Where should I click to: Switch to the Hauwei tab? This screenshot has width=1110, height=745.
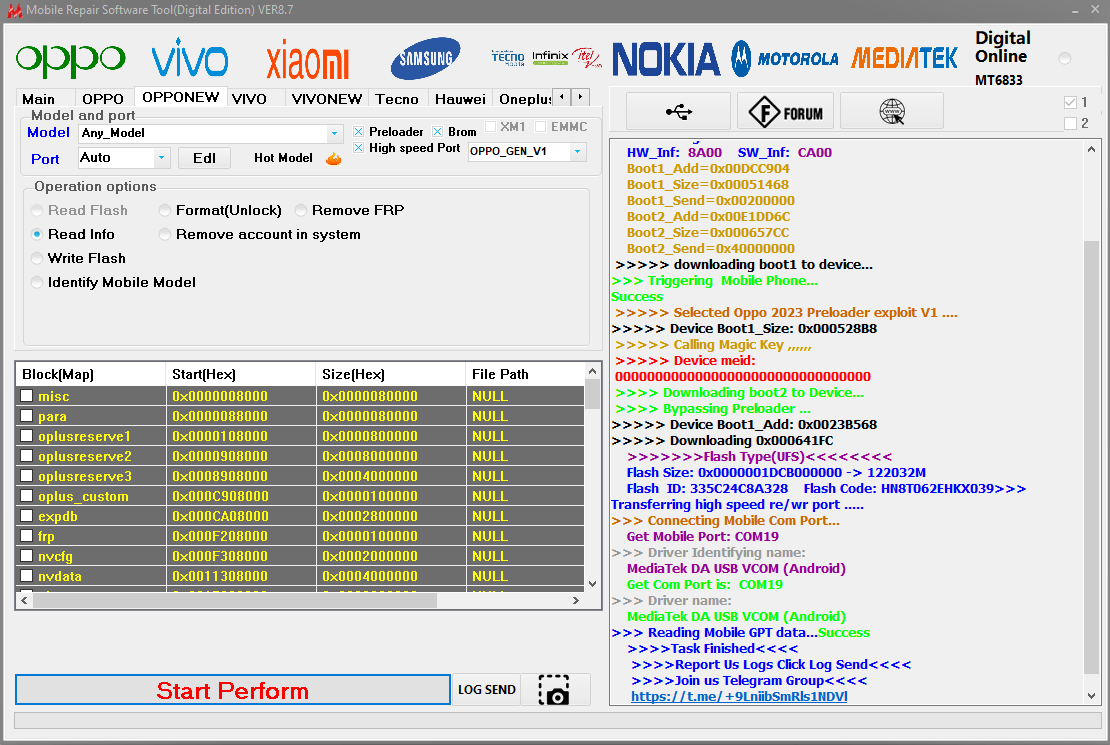[460, 98]
